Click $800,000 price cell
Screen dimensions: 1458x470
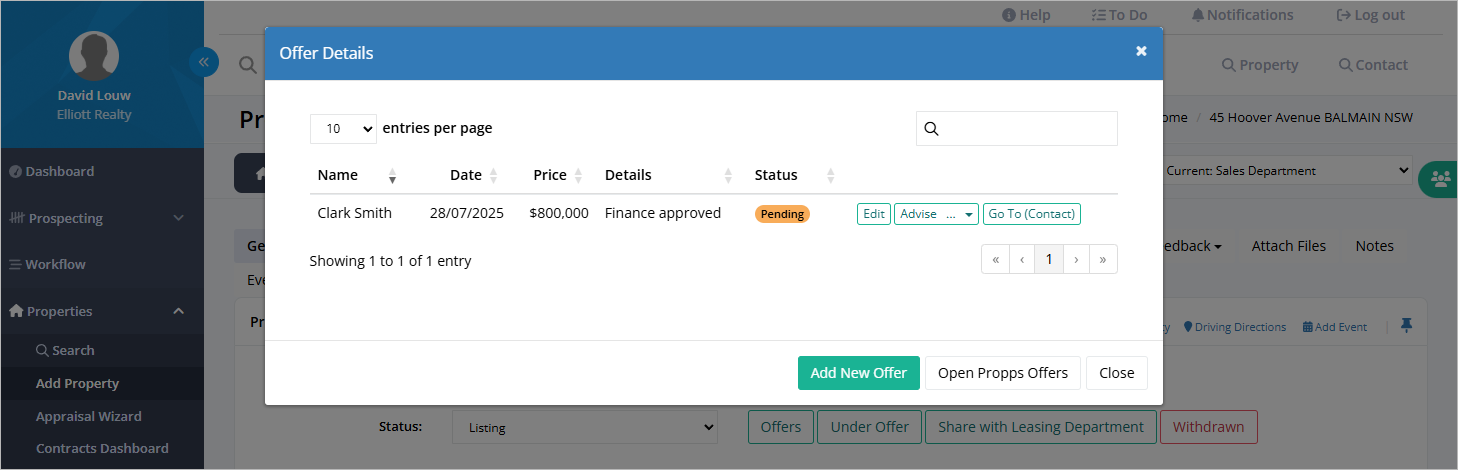click(x=559, y=213)
